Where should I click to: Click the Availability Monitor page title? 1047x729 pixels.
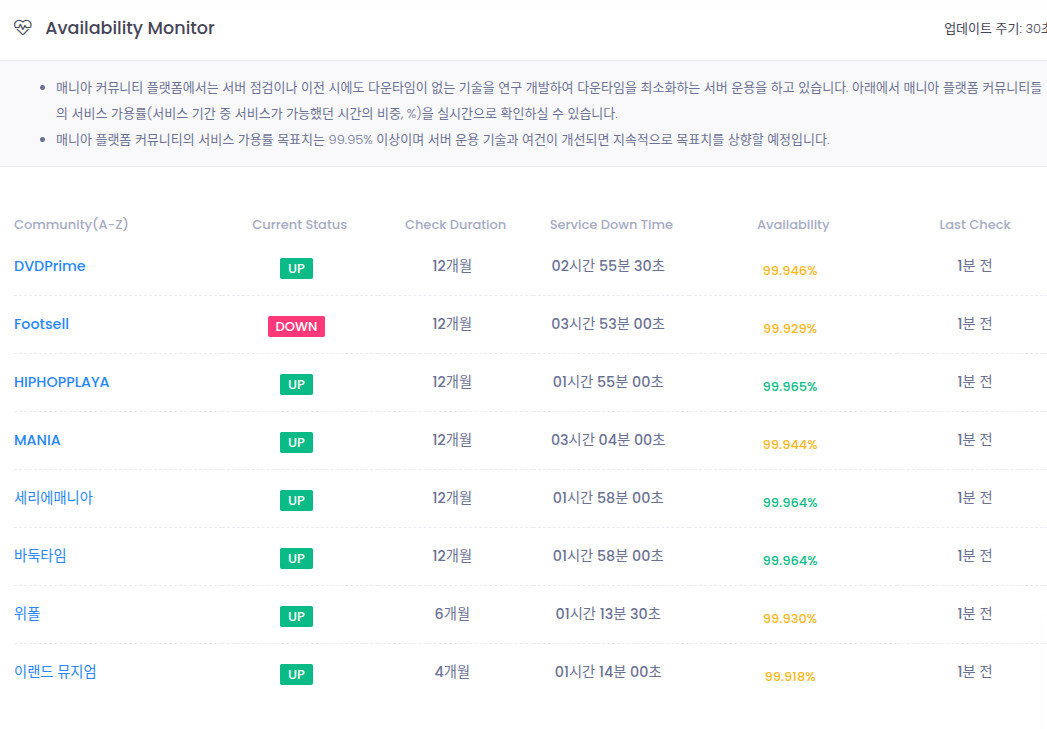tap(130, 28)
